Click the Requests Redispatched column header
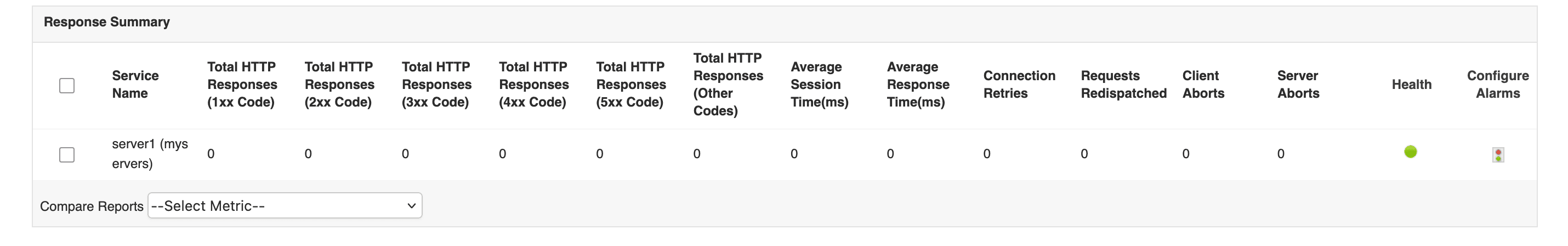The height and width of the screenshot is (246, 1568). point(1123,85)
